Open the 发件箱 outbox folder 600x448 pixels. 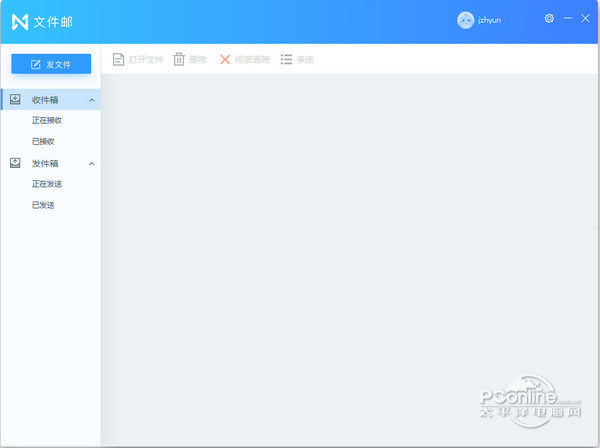click(51, 164)
